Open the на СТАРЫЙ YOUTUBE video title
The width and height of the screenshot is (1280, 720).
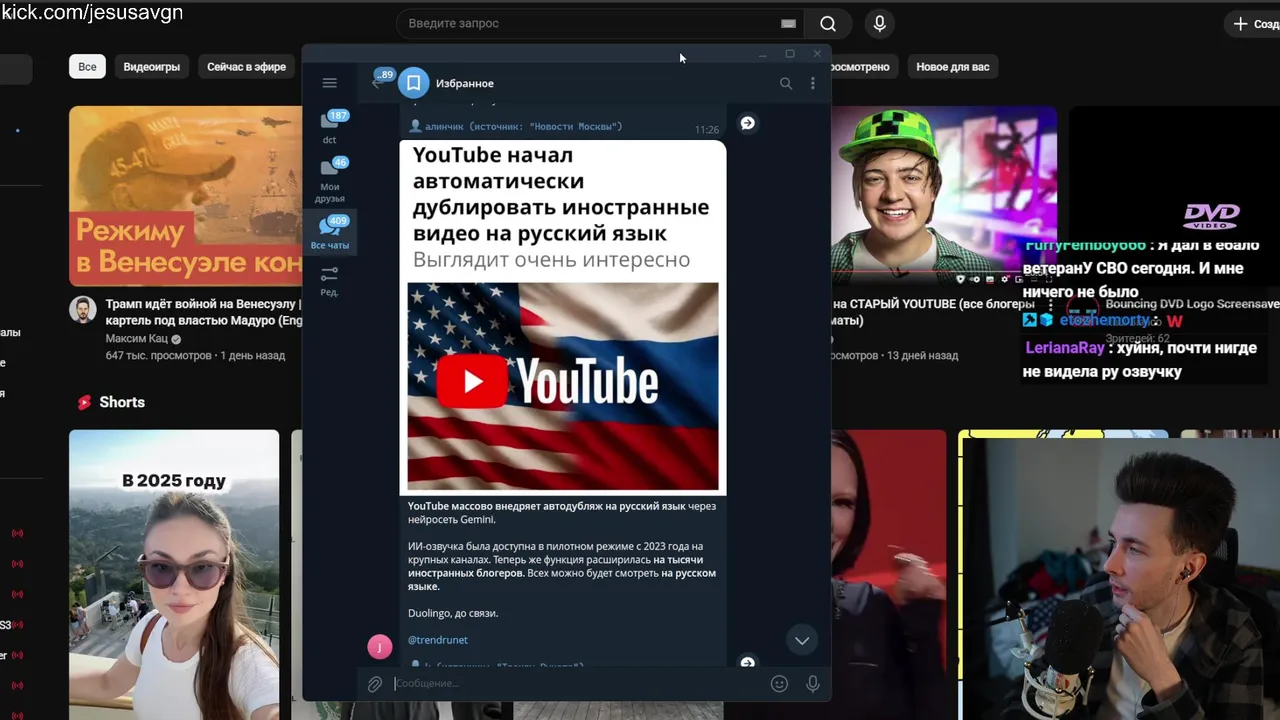click(x=933, y=312)
